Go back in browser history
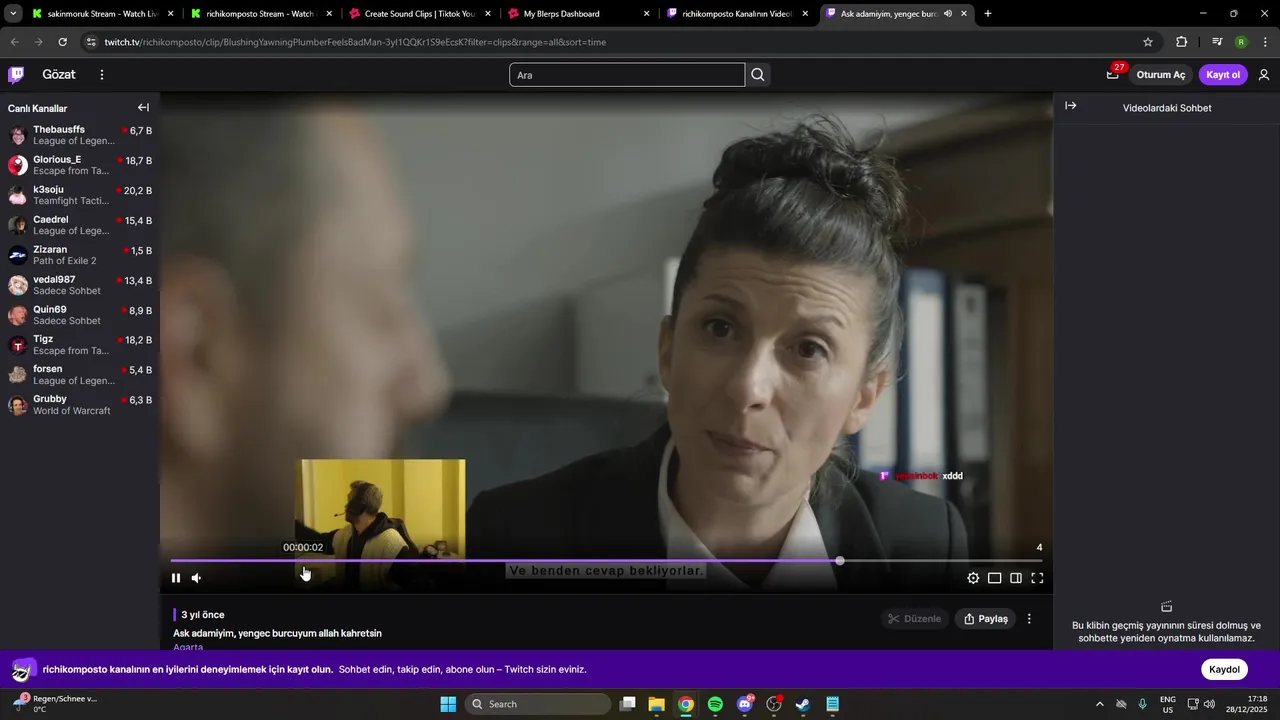 click(14, 42)
